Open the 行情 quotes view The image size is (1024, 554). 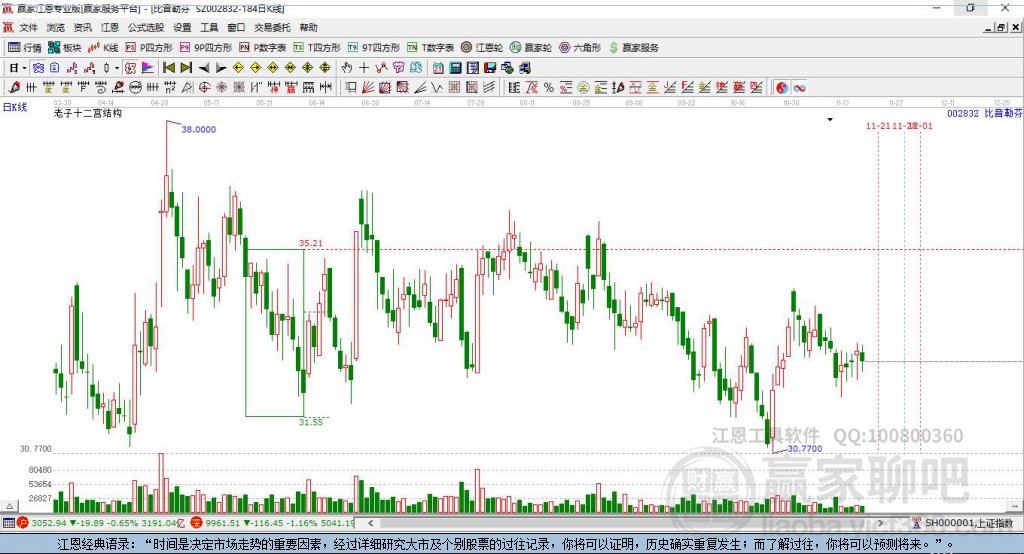(24, 48)
